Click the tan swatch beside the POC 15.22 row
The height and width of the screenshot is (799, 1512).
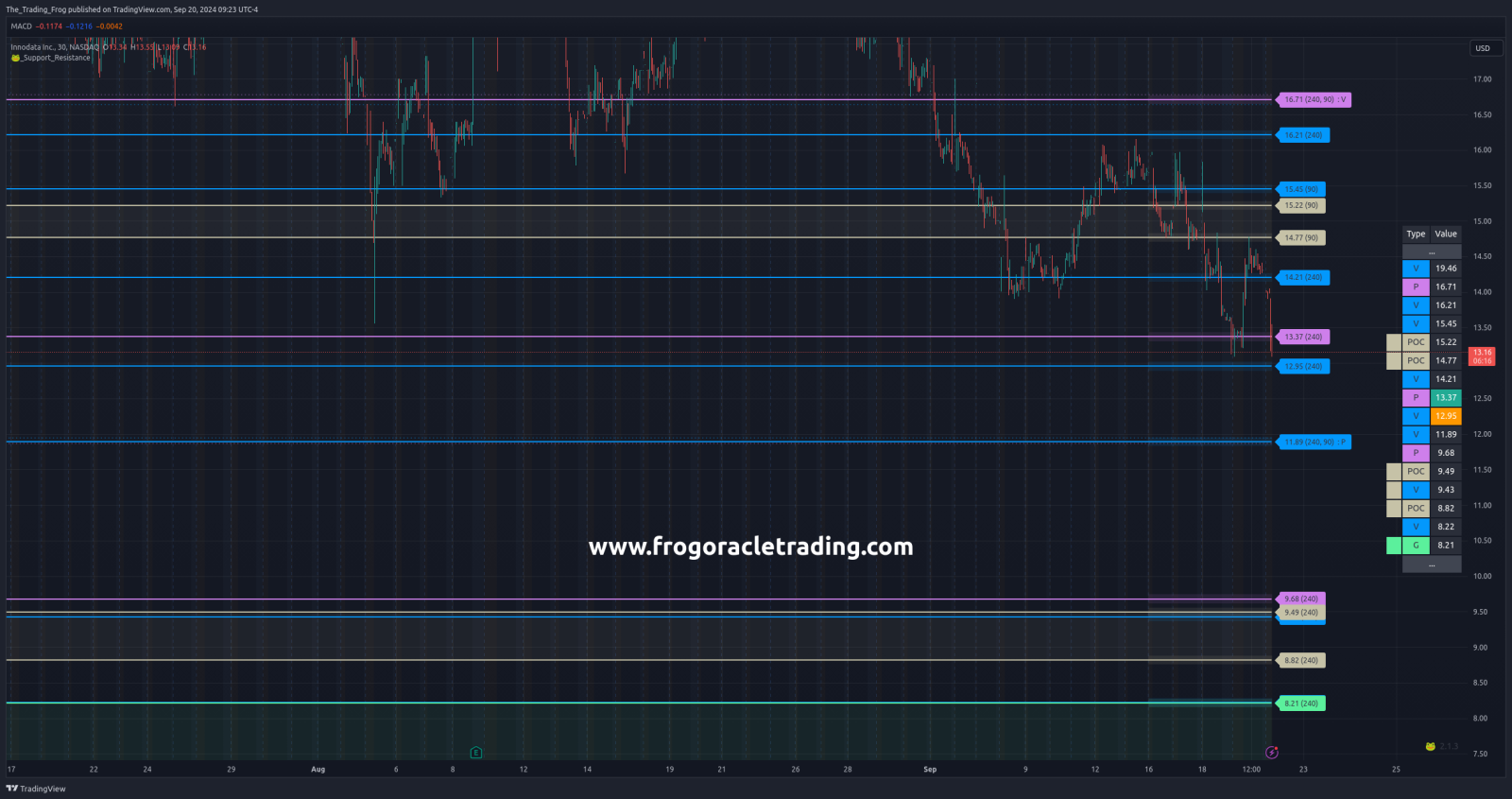(1394, 342)
